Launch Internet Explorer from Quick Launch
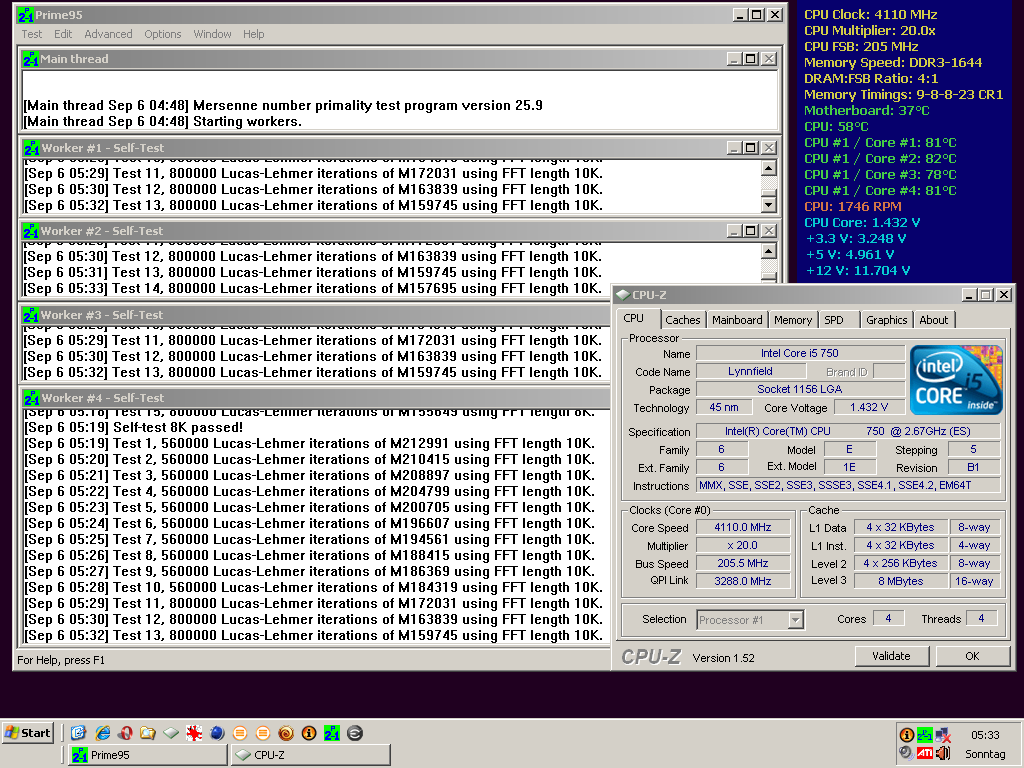 coord(101,733)
